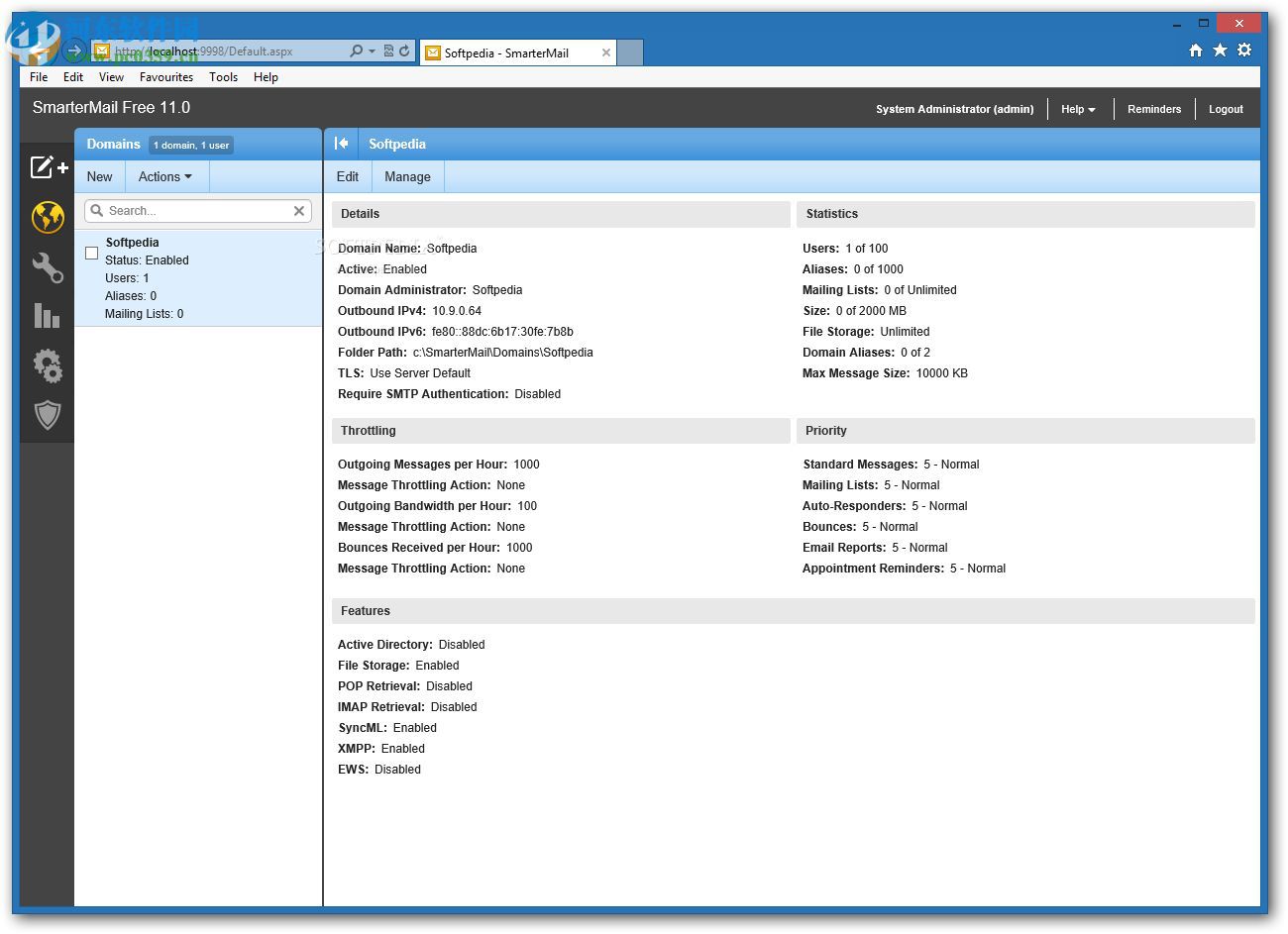Viewport: 1288px width, 934px height.
Task: Click the New button above the domain list
Action: tap(99, 176)
